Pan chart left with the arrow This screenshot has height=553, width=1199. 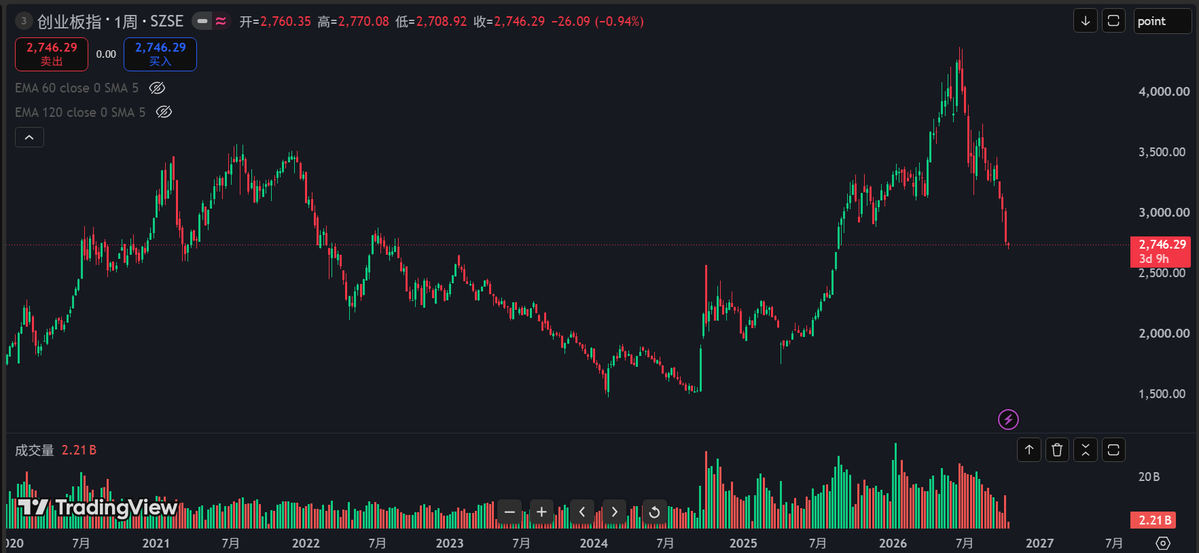[x=582, y=512]
